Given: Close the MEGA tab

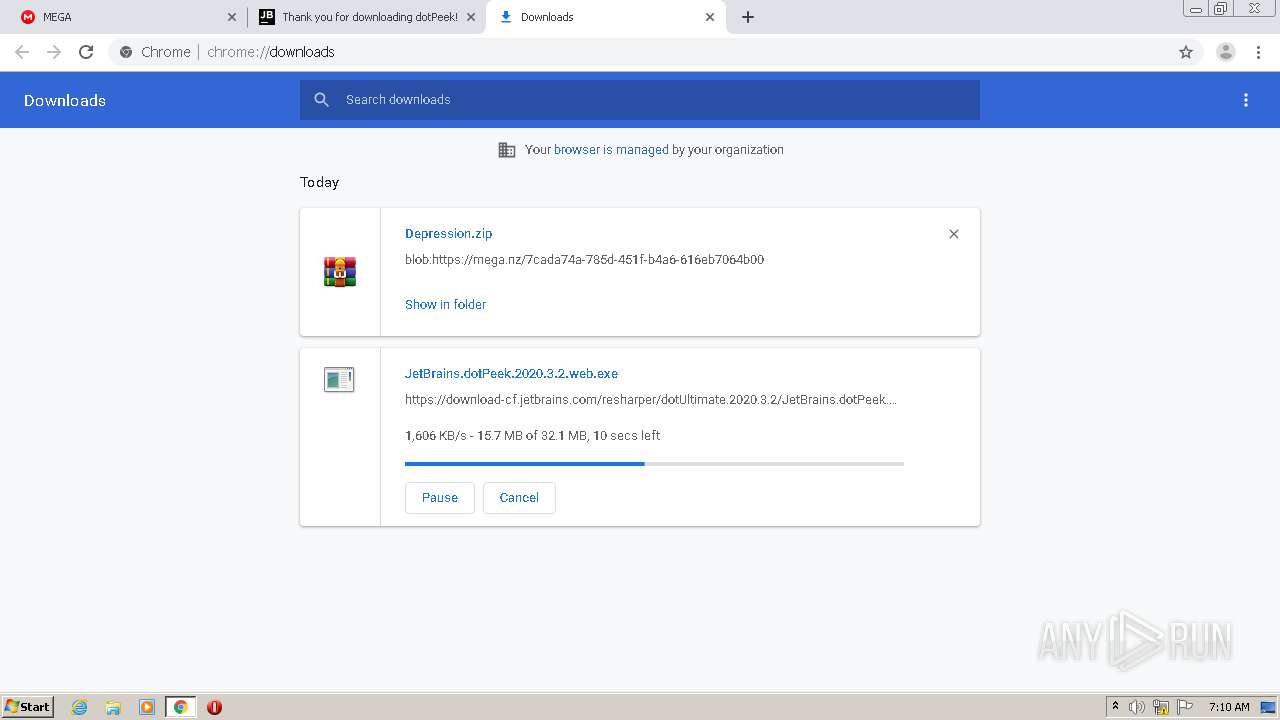Looking at the screenshot, I should tap(232, 17).
